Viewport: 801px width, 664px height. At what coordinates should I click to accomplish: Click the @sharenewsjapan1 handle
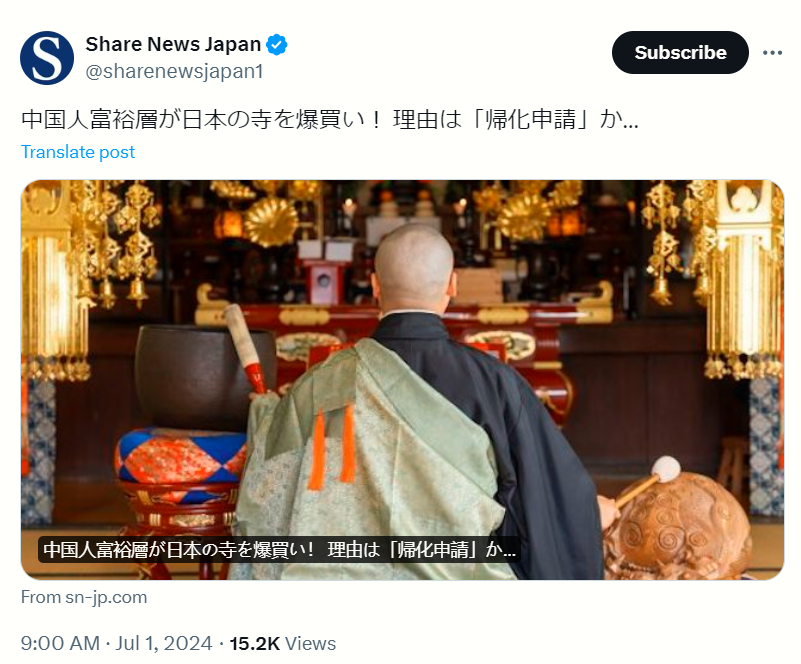point(174,72)
